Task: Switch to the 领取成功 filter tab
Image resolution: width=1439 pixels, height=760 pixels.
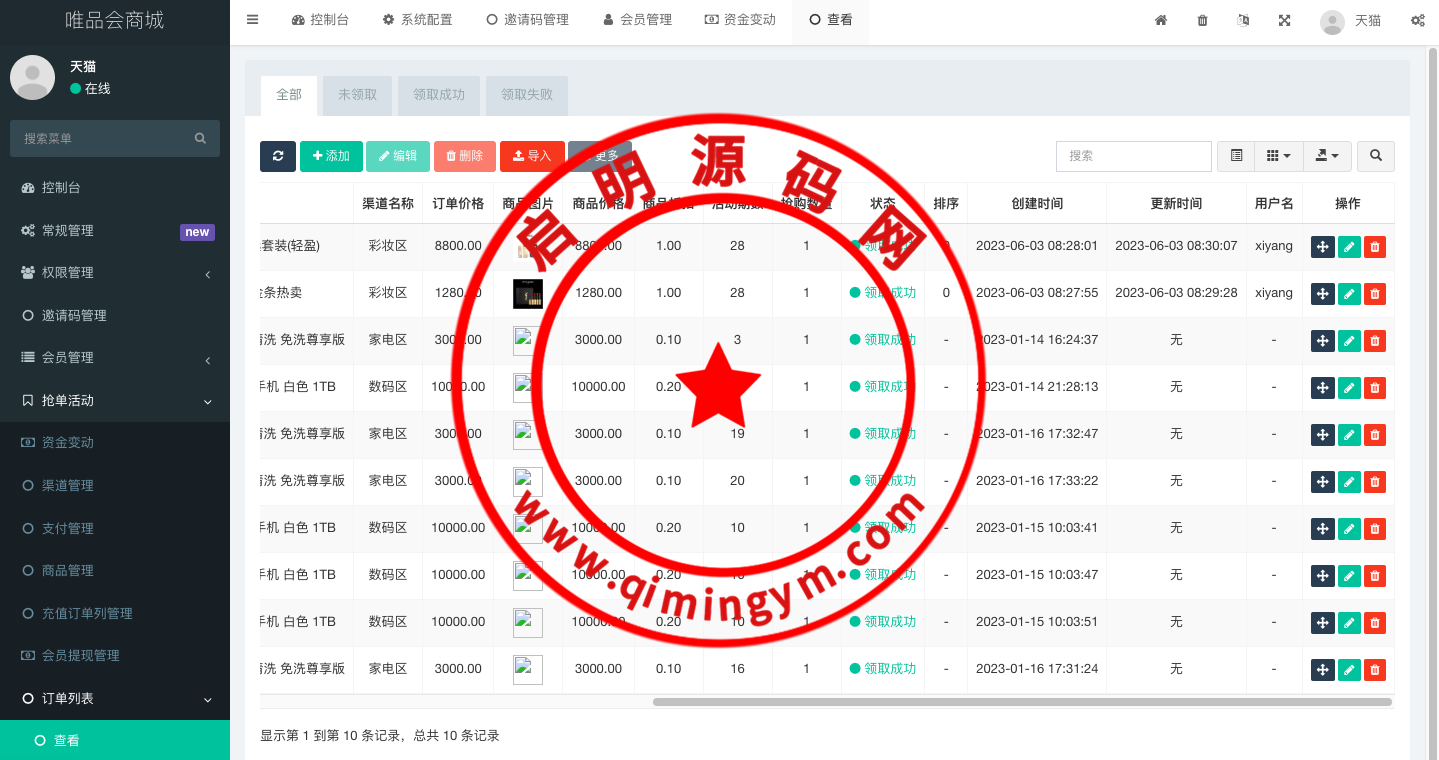Action: (439, 95)
